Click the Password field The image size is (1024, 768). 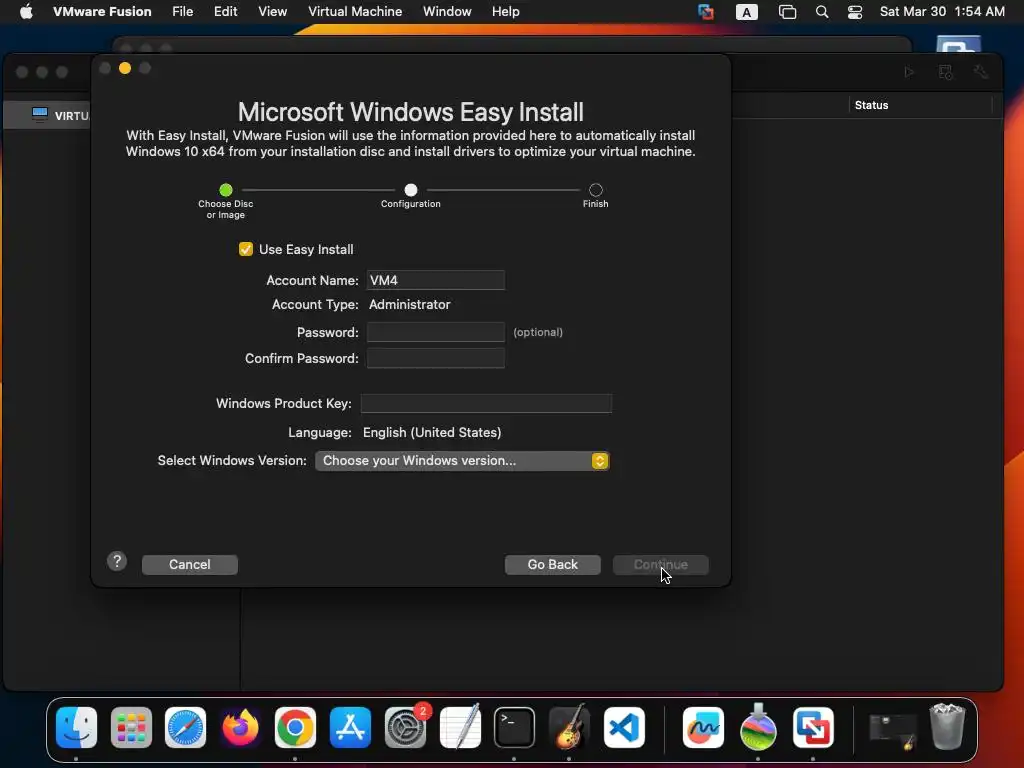click(x=436, y=332)
